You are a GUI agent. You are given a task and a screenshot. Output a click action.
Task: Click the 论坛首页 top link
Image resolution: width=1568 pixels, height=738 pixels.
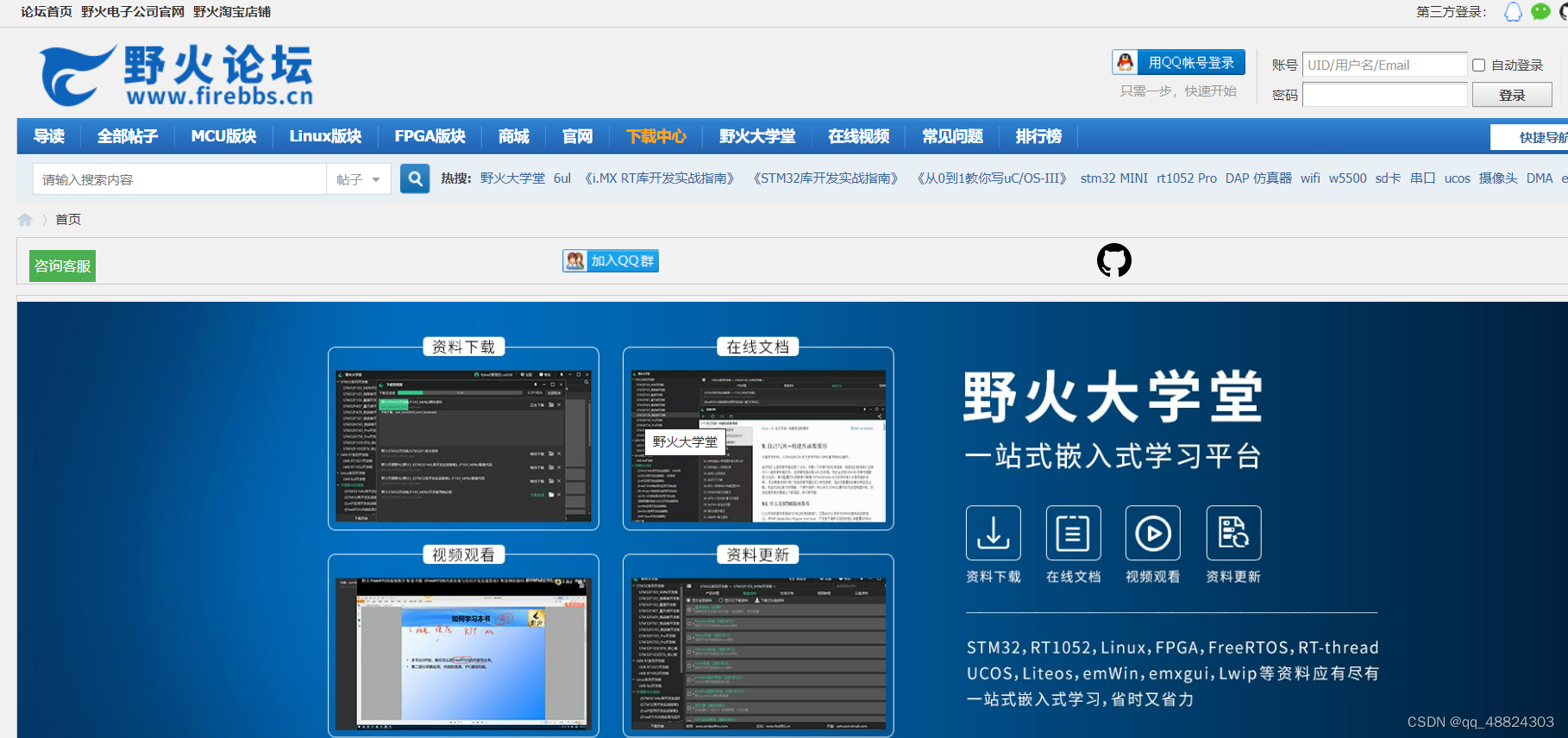[x=47, y=12]
